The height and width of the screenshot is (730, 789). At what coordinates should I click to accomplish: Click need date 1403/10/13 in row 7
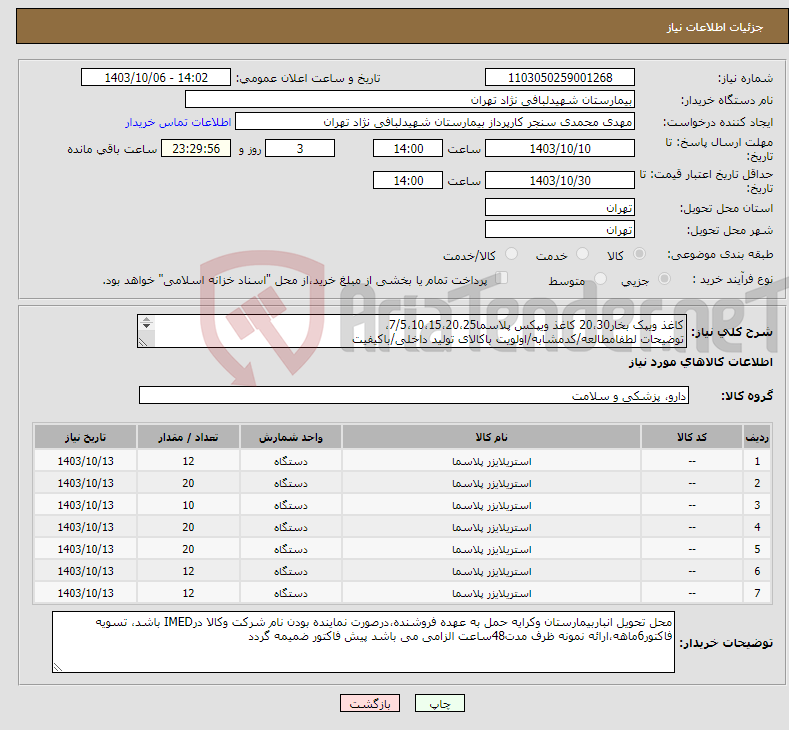click(86, 594)
